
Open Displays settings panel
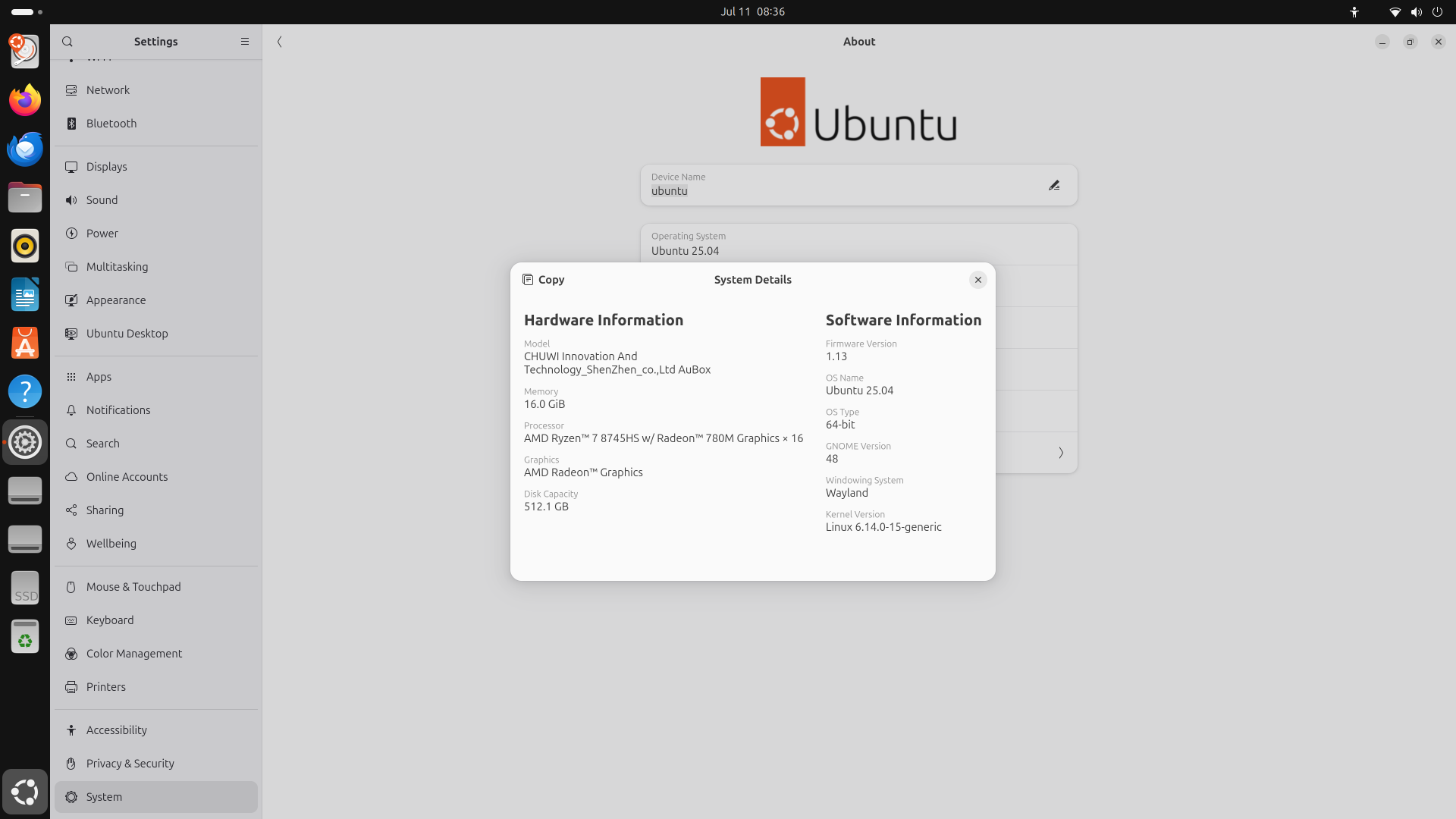tap(156, 167)
